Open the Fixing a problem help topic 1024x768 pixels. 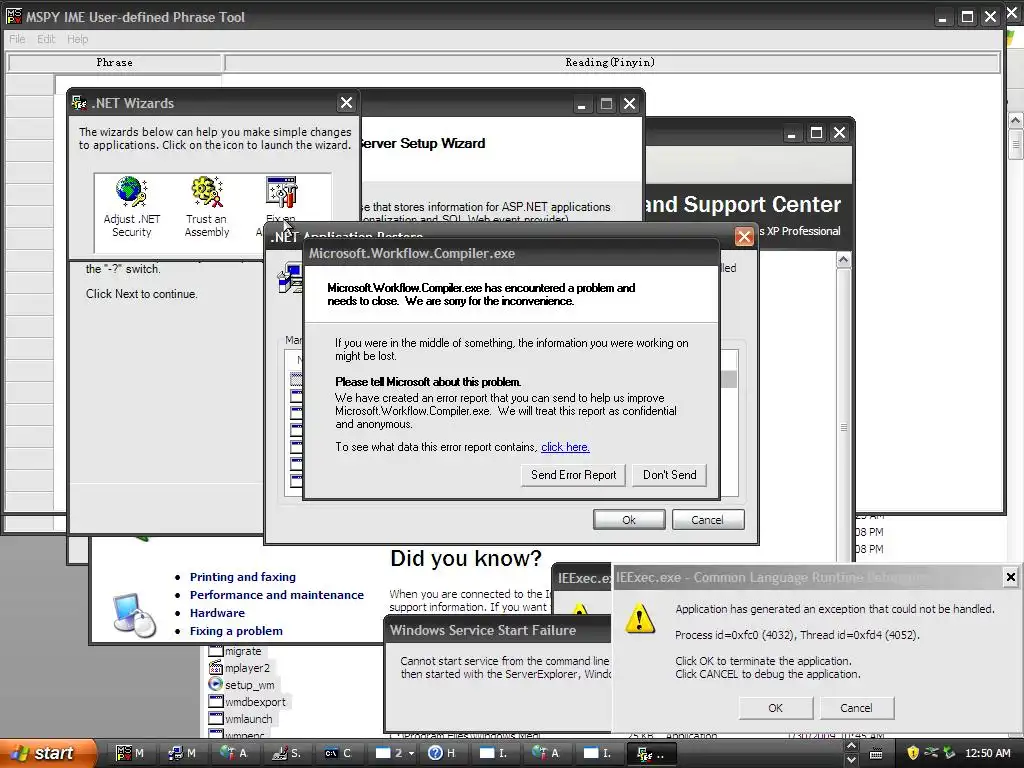[x=236, y=631]
